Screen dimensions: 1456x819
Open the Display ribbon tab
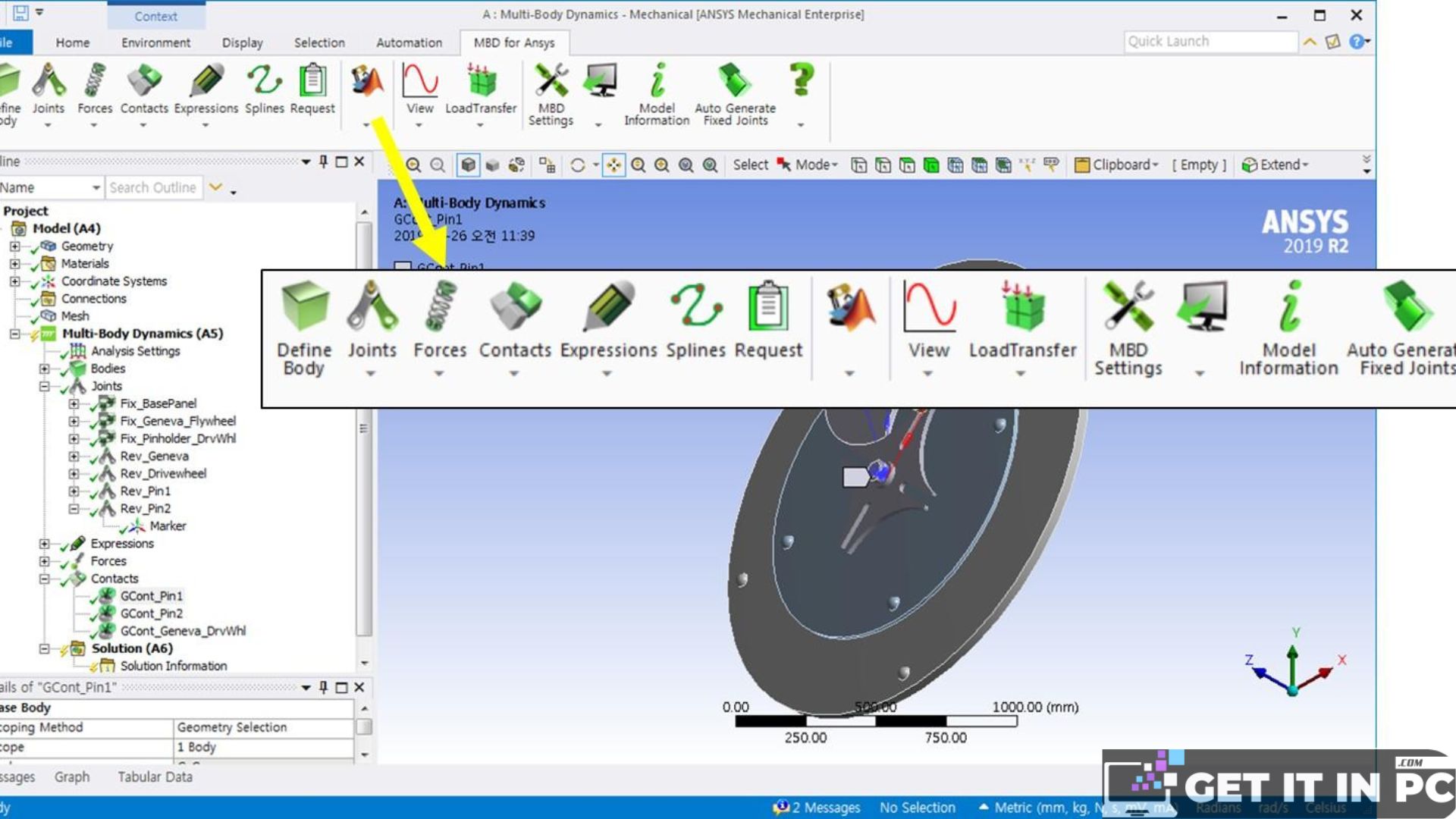tap(243, 42)
